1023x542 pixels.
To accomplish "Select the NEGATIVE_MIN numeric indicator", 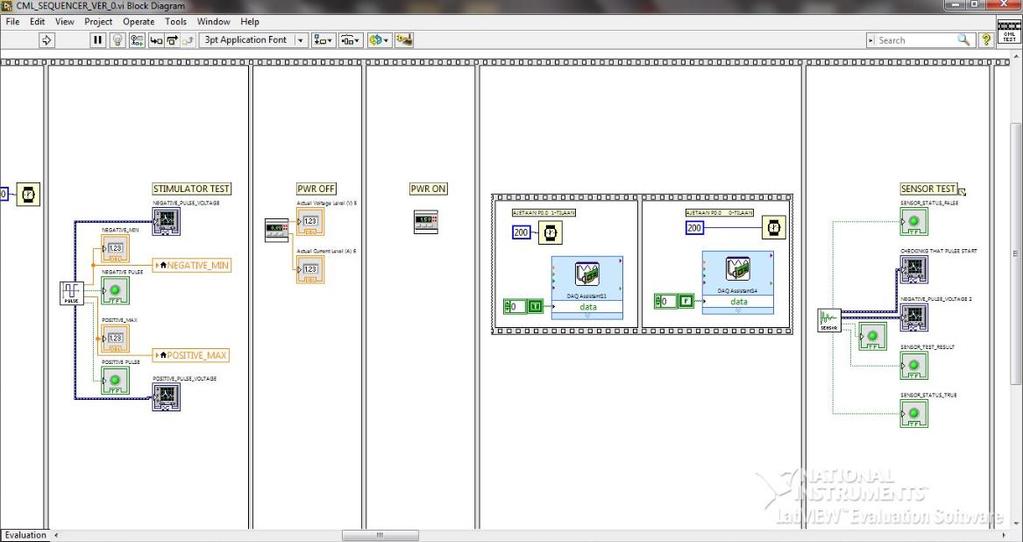I will pyautogui.click(x=115, y=248).
